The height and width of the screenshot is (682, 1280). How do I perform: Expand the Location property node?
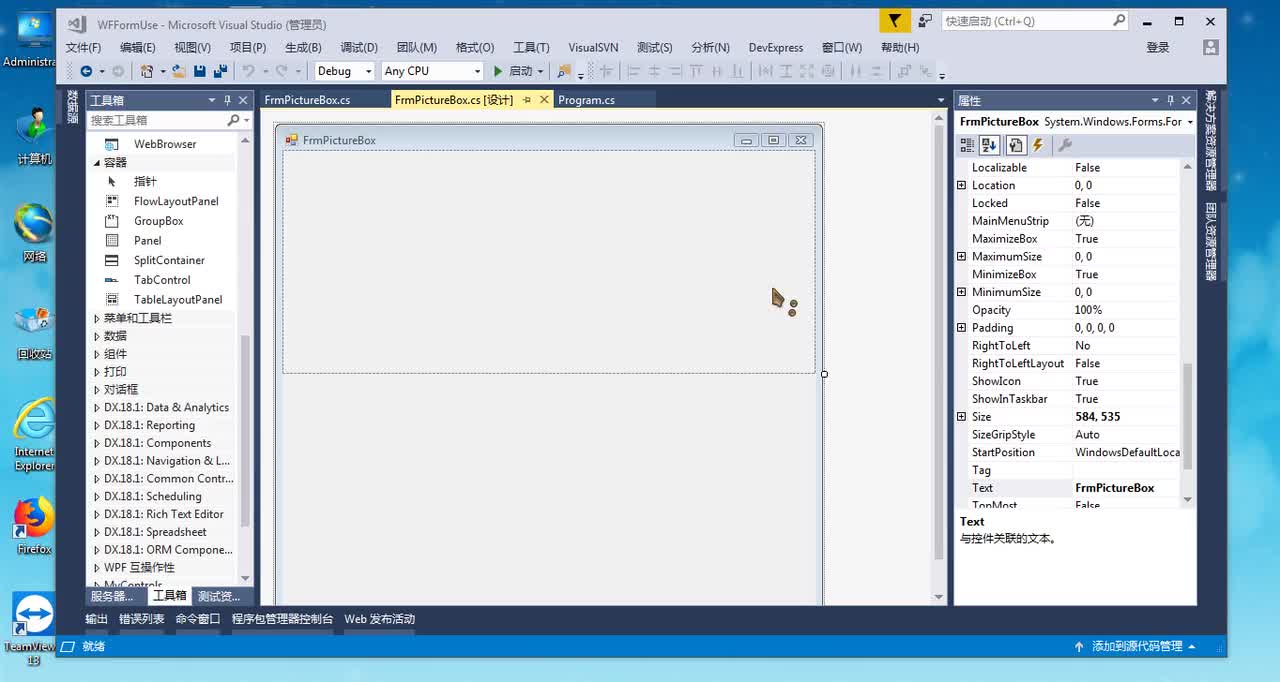[962, 185]
